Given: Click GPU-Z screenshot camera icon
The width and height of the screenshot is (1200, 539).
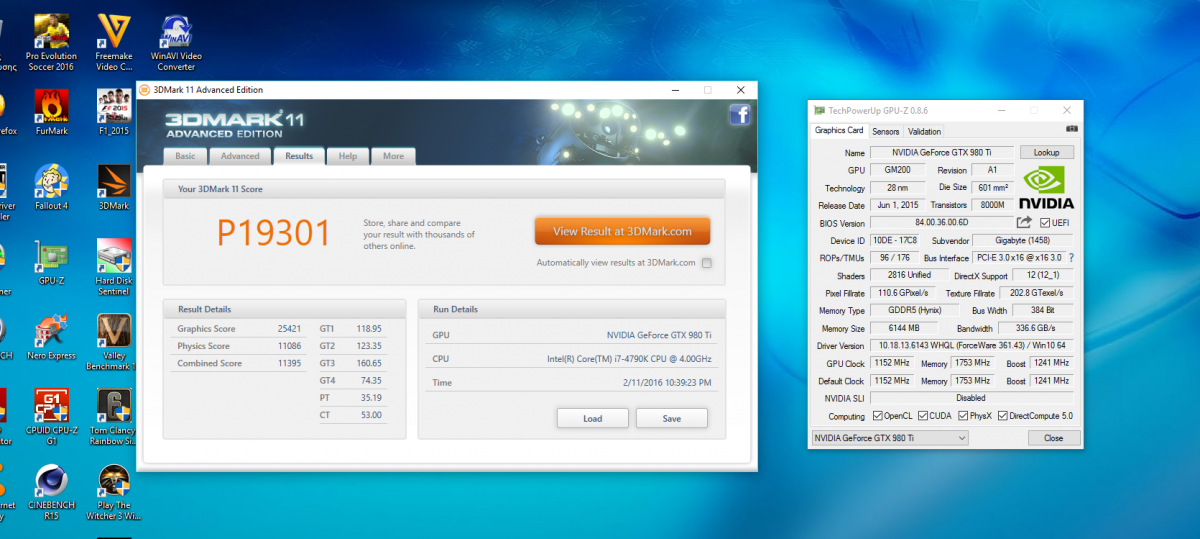Looking at the screenshot, I should tap(1072, 130).
